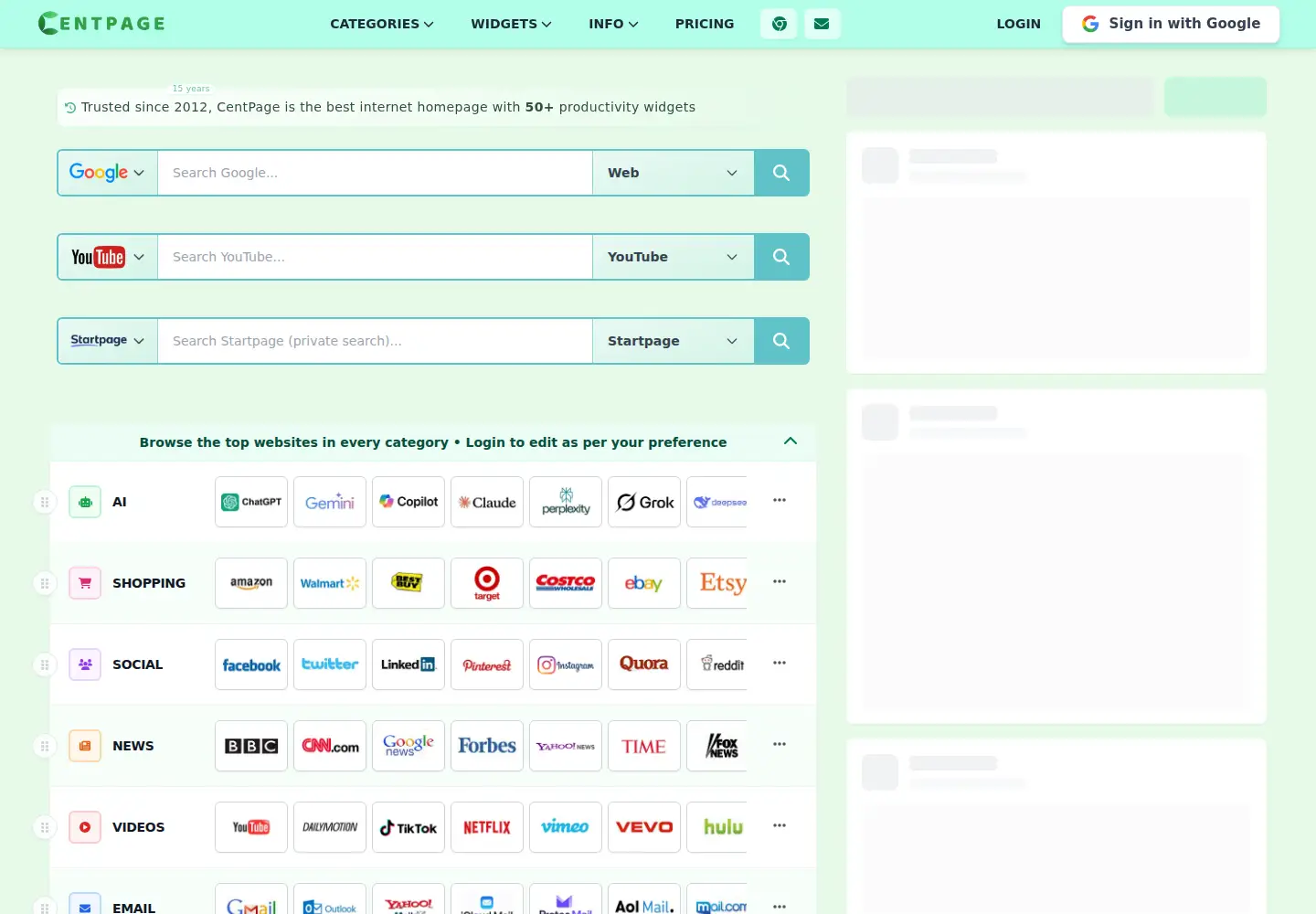Collapse the top websites browse section
Screen dimensions: 1316x914
[791, 441]
